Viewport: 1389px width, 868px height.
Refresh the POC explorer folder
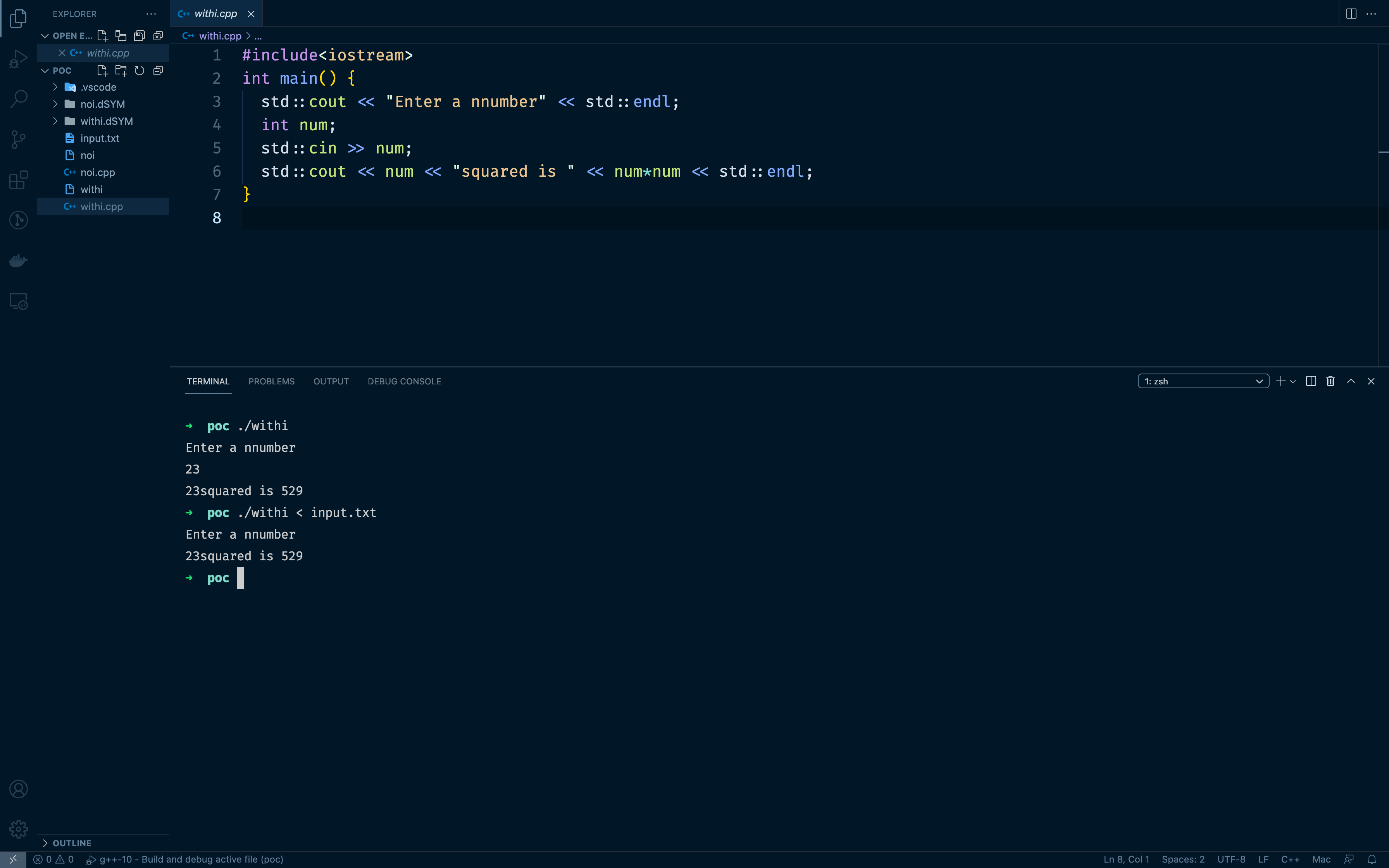140,71
